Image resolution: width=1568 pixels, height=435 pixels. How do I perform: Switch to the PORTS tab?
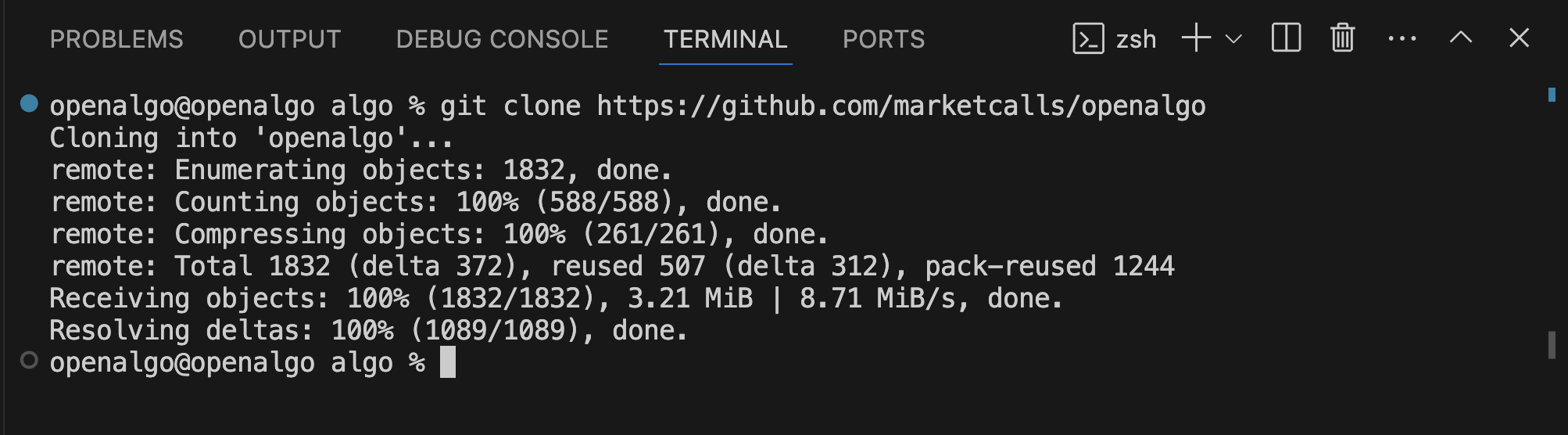tap(883, 39)
